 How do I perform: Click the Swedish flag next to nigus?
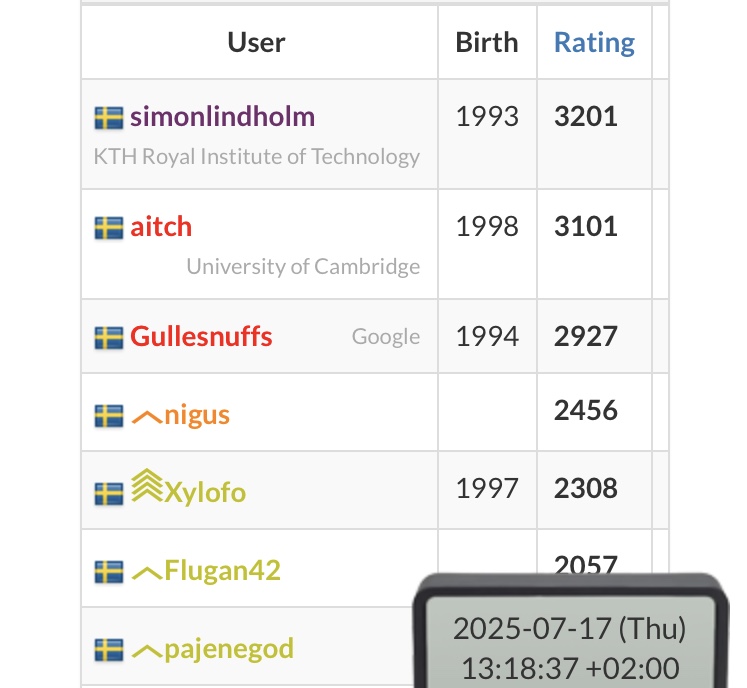click(x=109, y=416)
